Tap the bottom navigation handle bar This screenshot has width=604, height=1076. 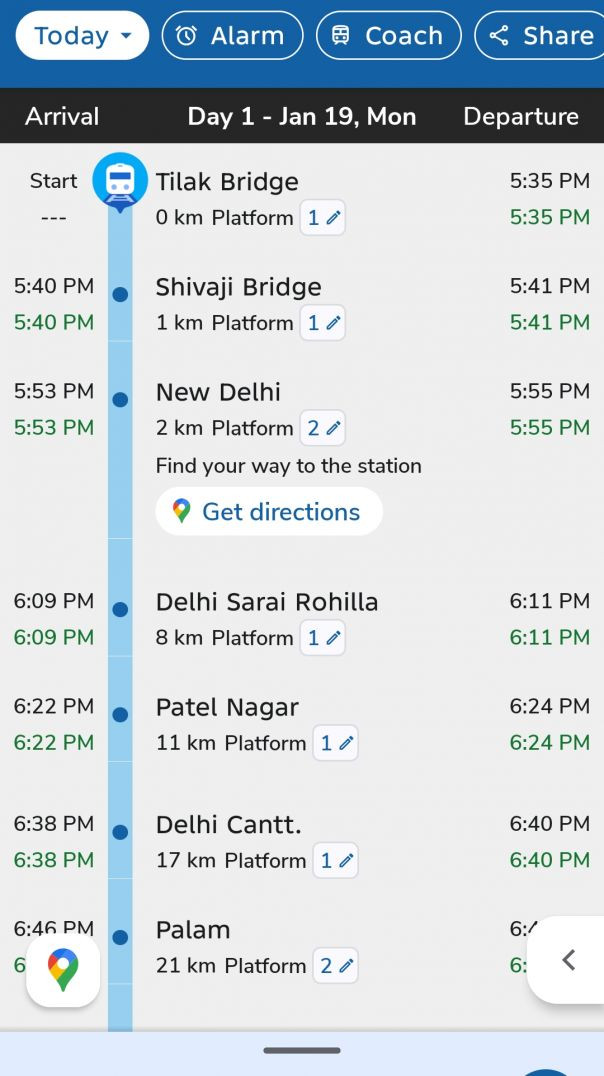pyautogui.click(x=302, y=1050)
